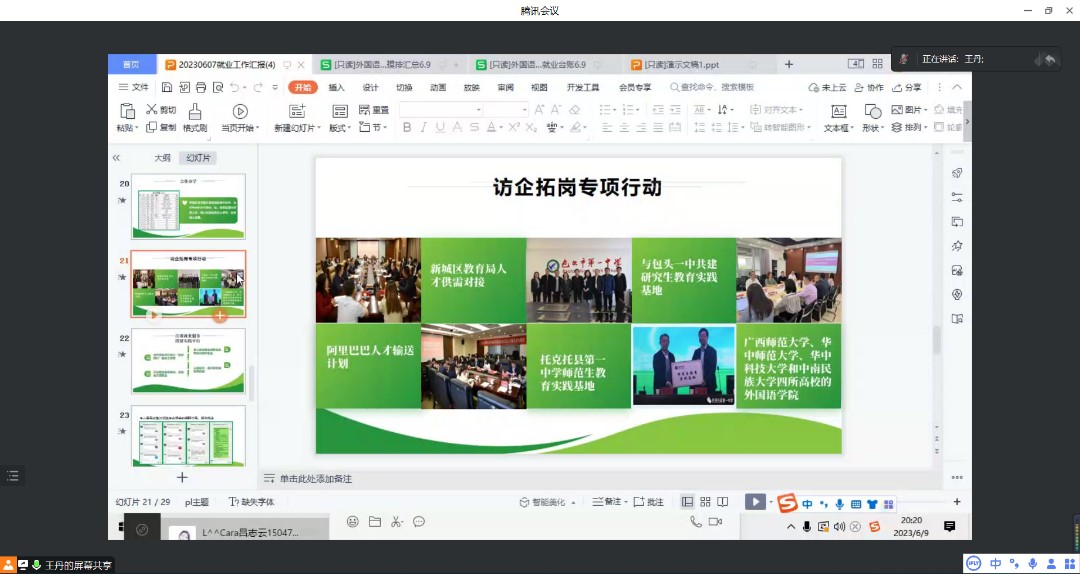
Task: Open the font color dropdown arrow
Action: click(501, 127)
